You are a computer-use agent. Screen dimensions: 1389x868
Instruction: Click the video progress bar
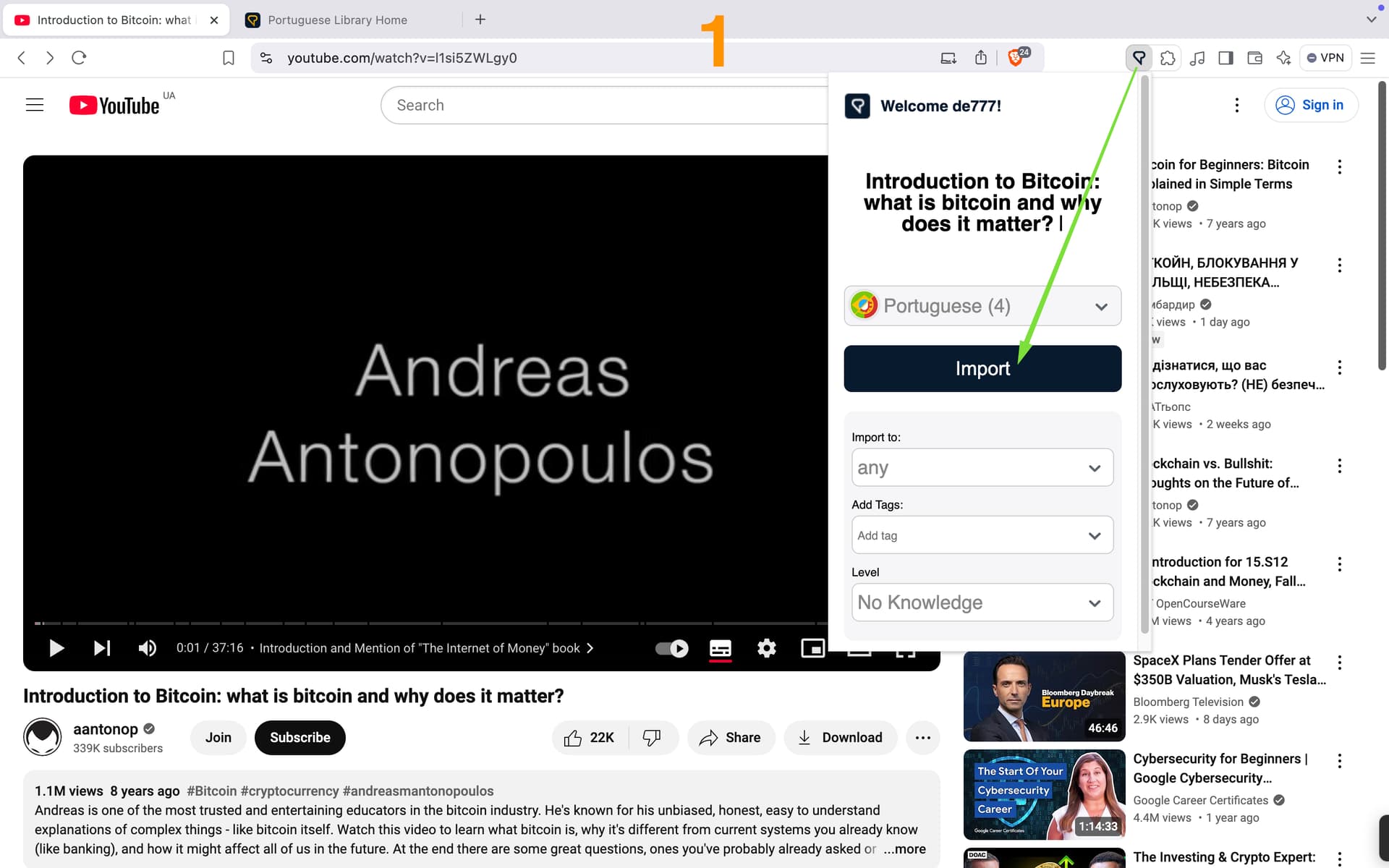click(430, 623)
